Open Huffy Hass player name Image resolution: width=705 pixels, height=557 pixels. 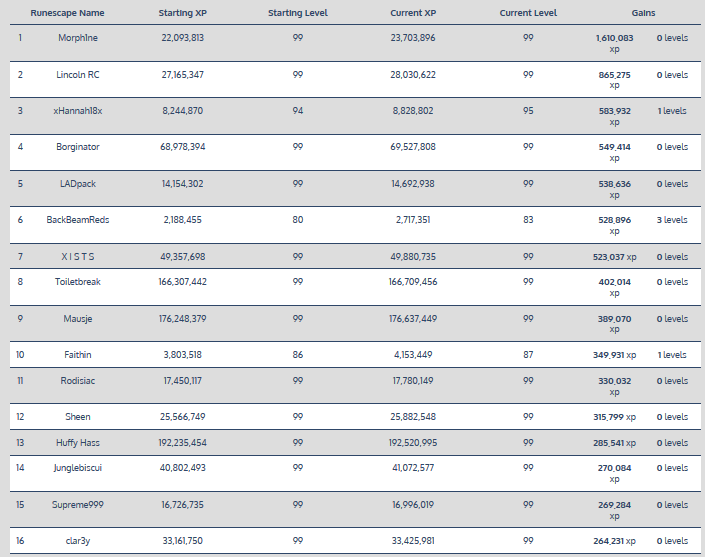point(77,442)
